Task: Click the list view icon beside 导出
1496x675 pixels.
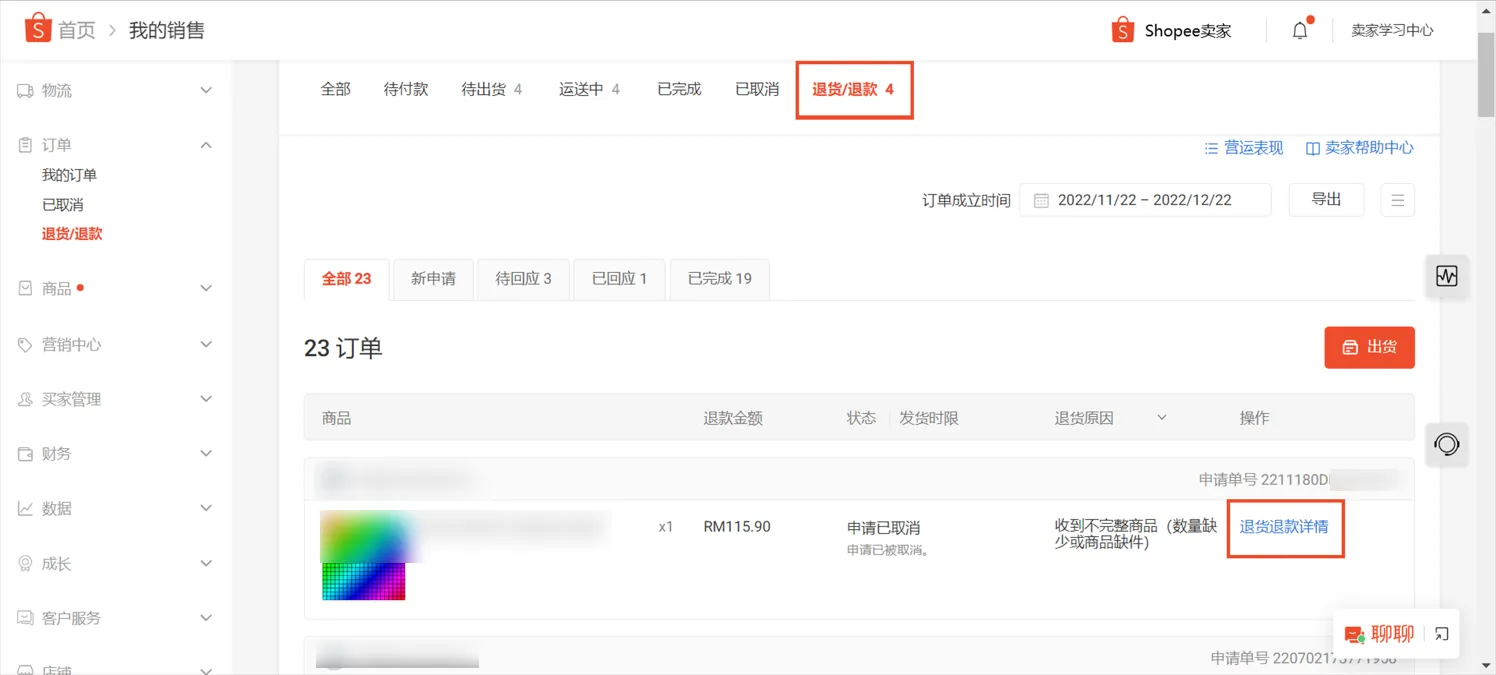Action: click(1397, 199)
